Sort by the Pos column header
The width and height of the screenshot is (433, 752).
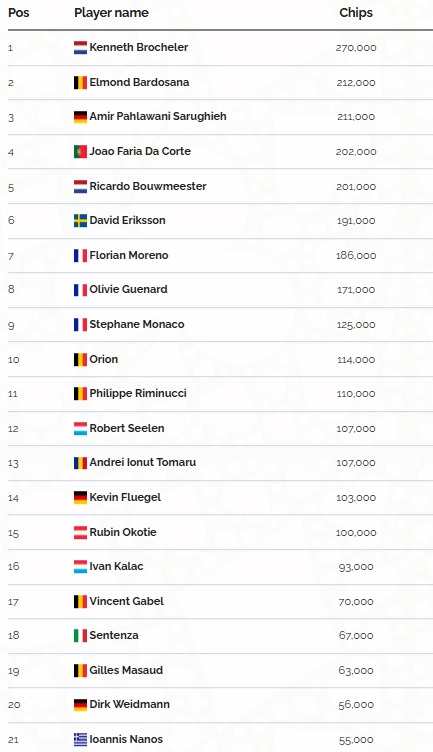click(x=19, y=13)
